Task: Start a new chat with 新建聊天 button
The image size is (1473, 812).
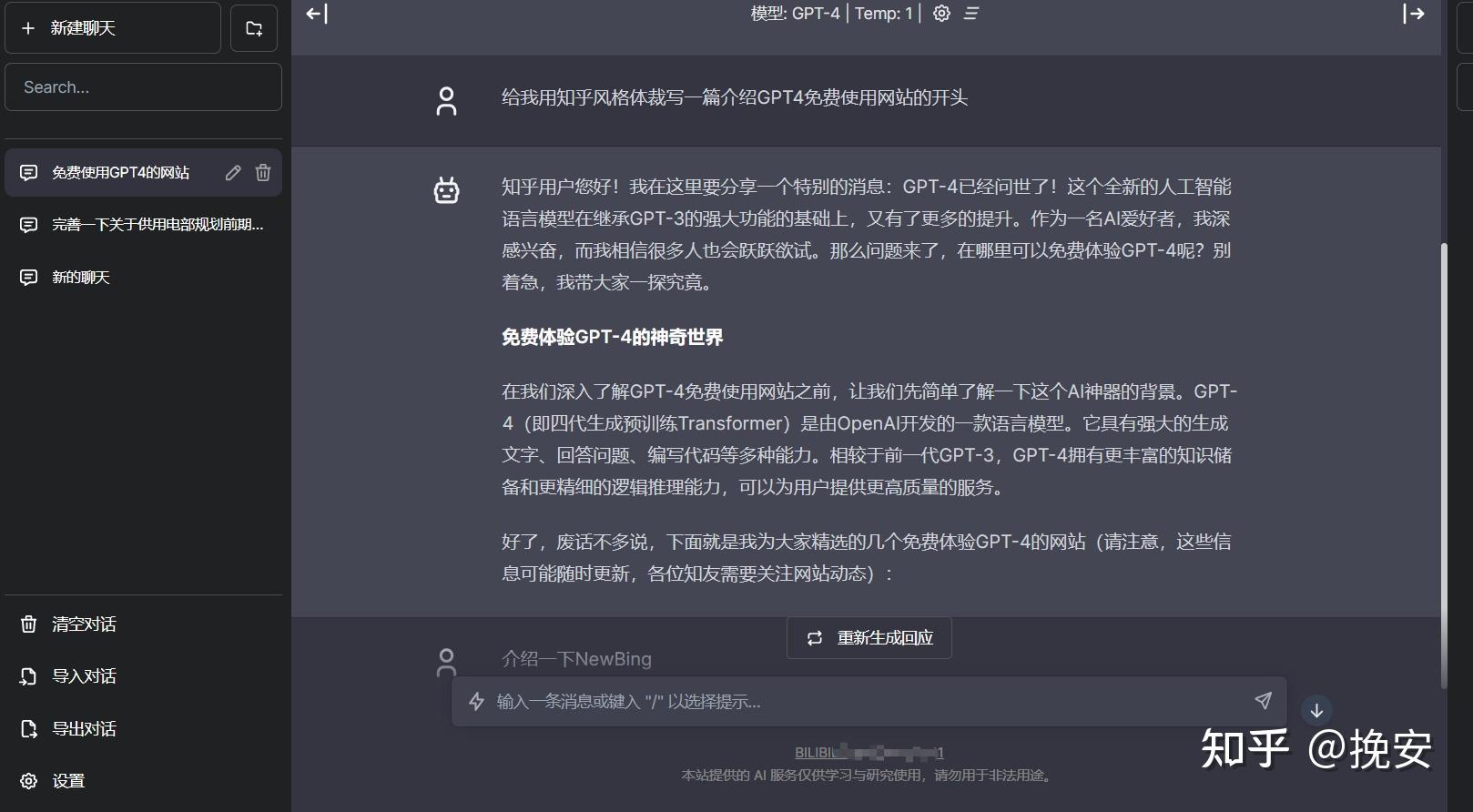Action: pos(113,28)
